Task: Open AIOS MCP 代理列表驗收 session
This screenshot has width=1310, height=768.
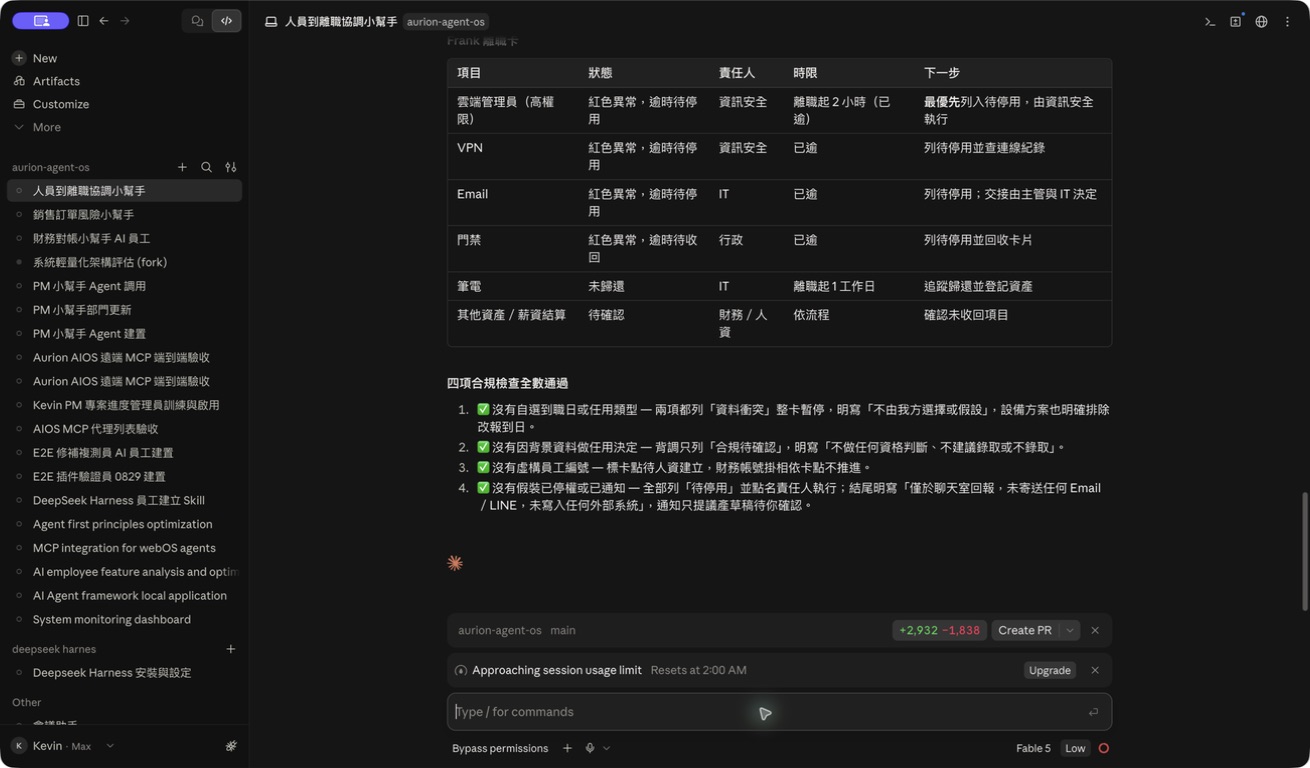Action: [124, 429]
